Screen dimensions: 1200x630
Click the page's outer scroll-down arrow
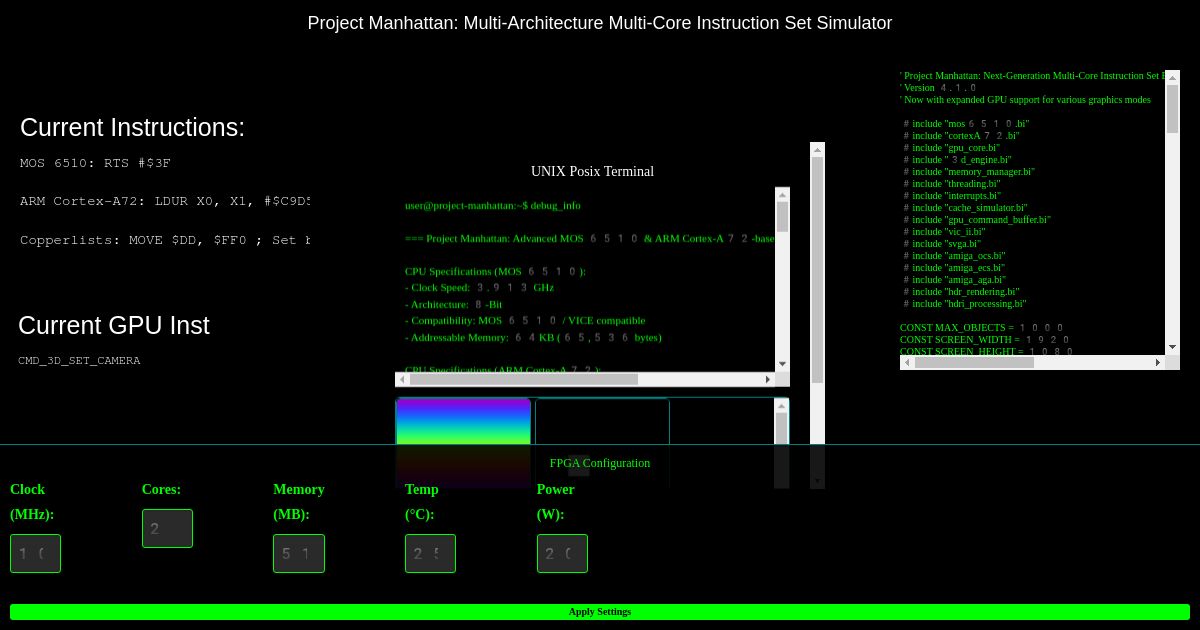[817, 481]
